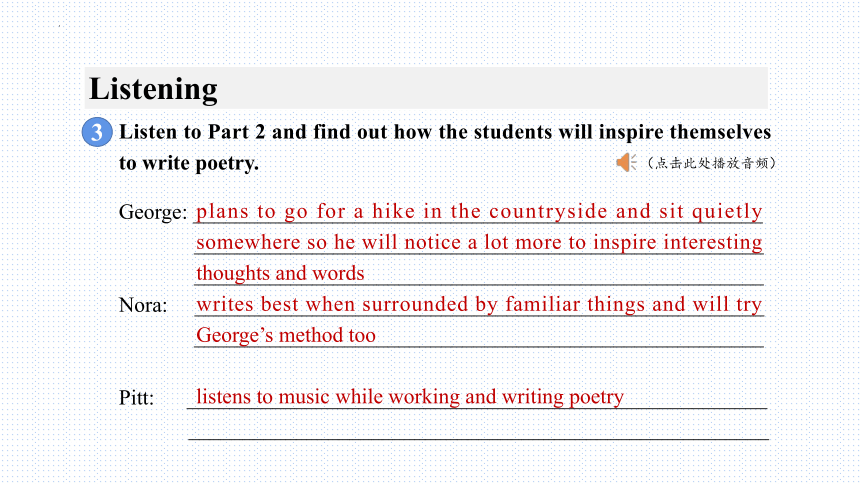Click the Chinese play-audio label text

click(711, 163)
